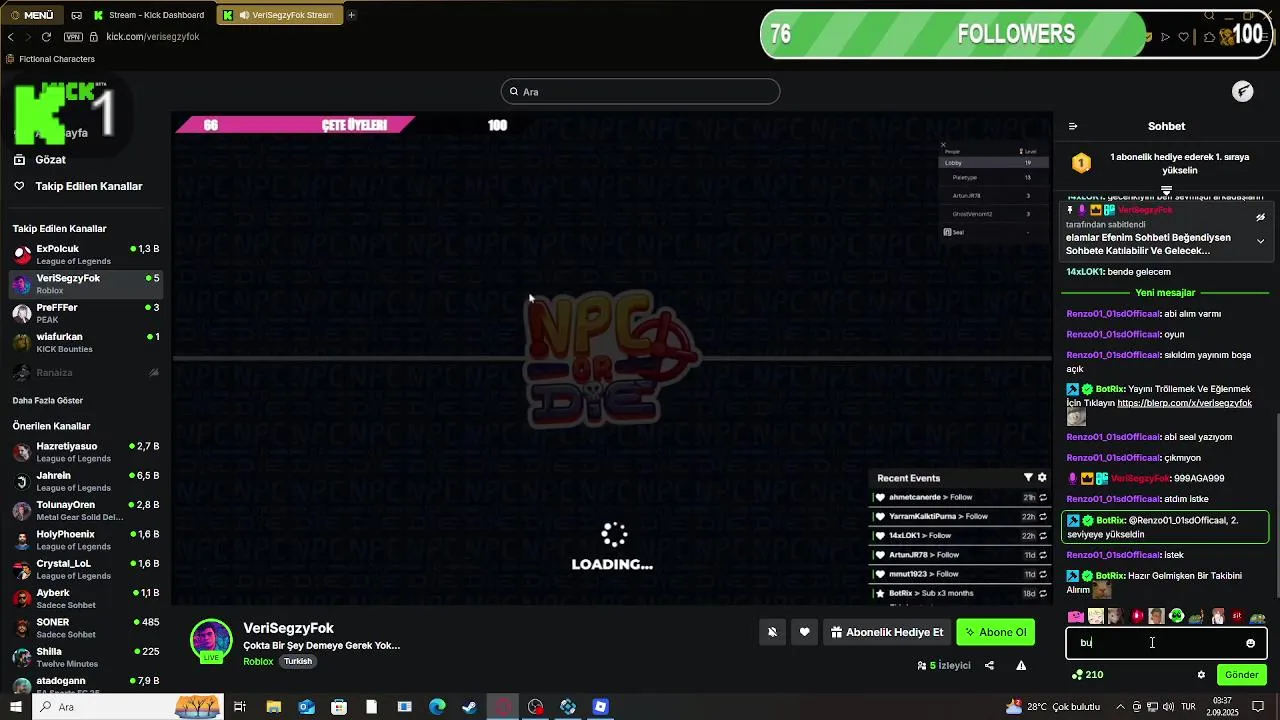Open TolunayOren recommended channel
Viewport: 1280px width, 720px height.
point(85,511)
